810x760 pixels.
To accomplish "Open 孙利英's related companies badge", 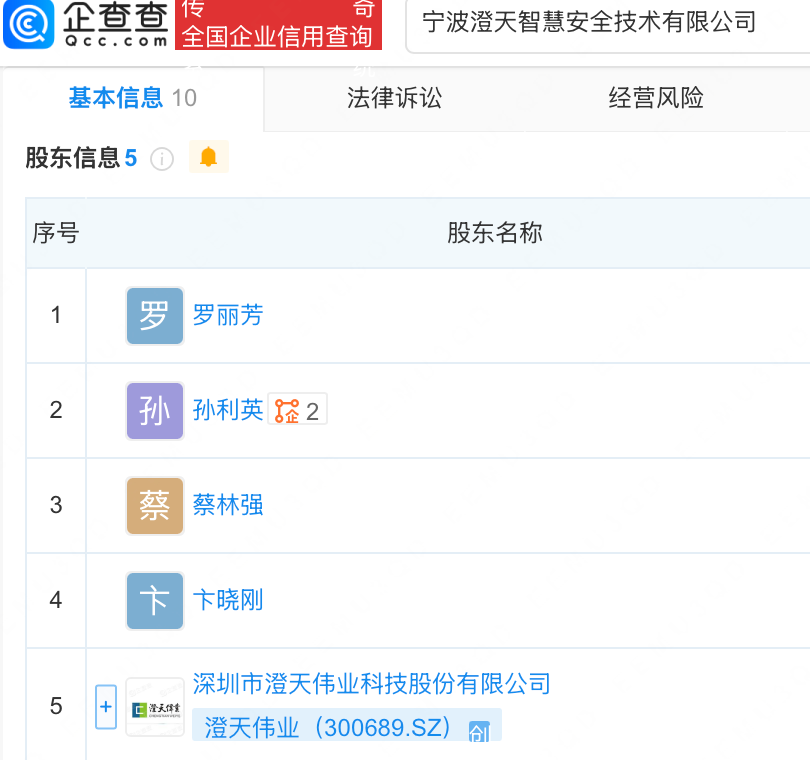I will [x=297, y=411].
